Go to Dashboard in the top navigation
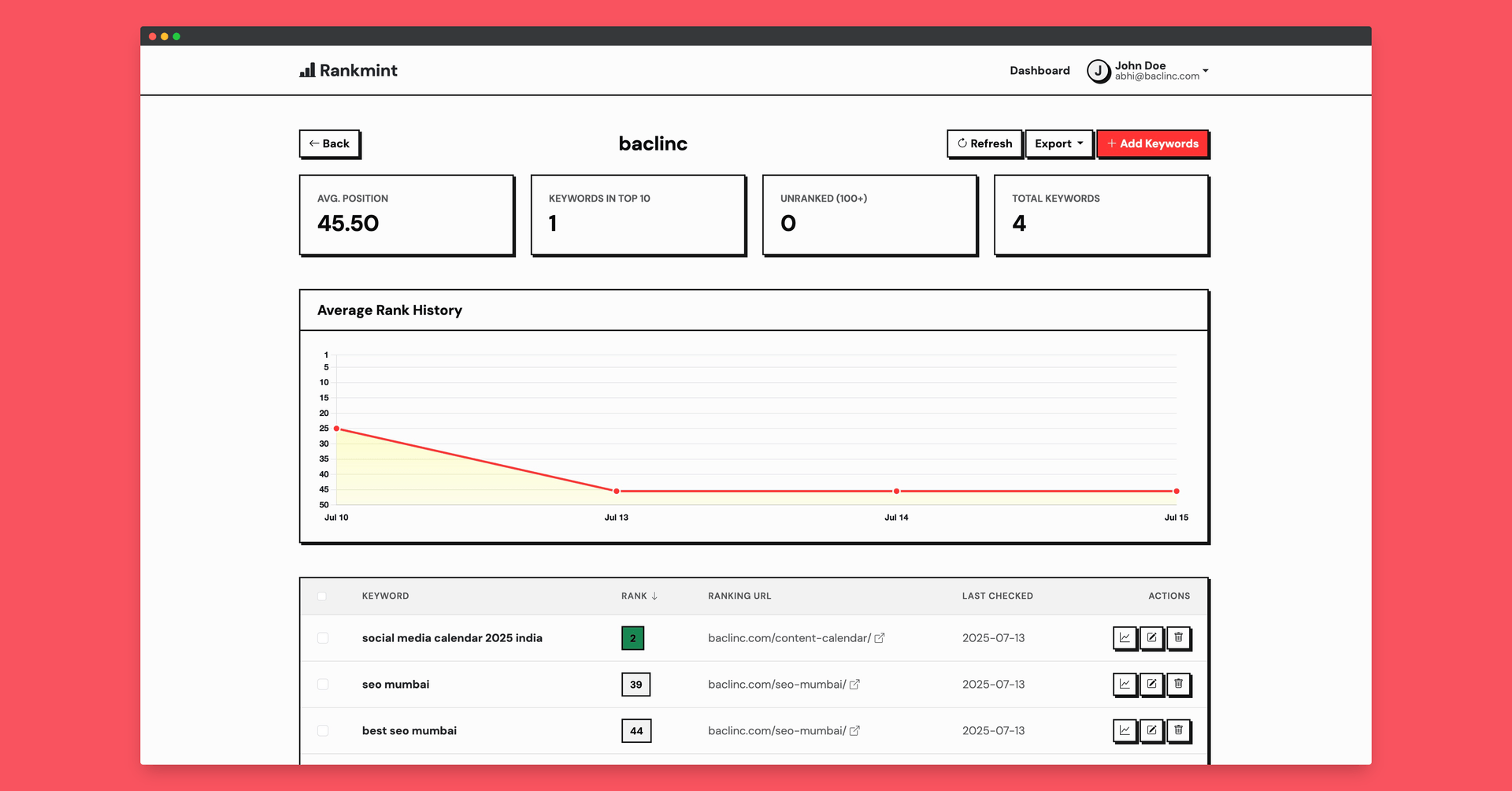 pyautogui.click(x=1039, y=71)
